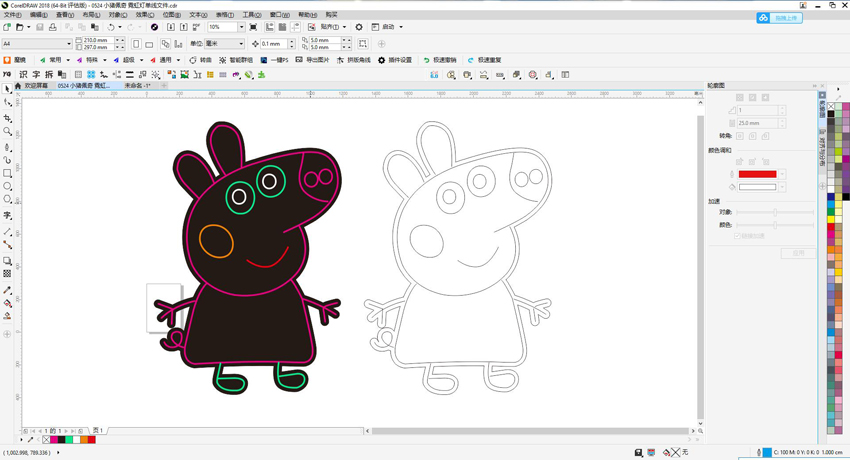Select the Shape edit tool

click(x=7, y=102)
